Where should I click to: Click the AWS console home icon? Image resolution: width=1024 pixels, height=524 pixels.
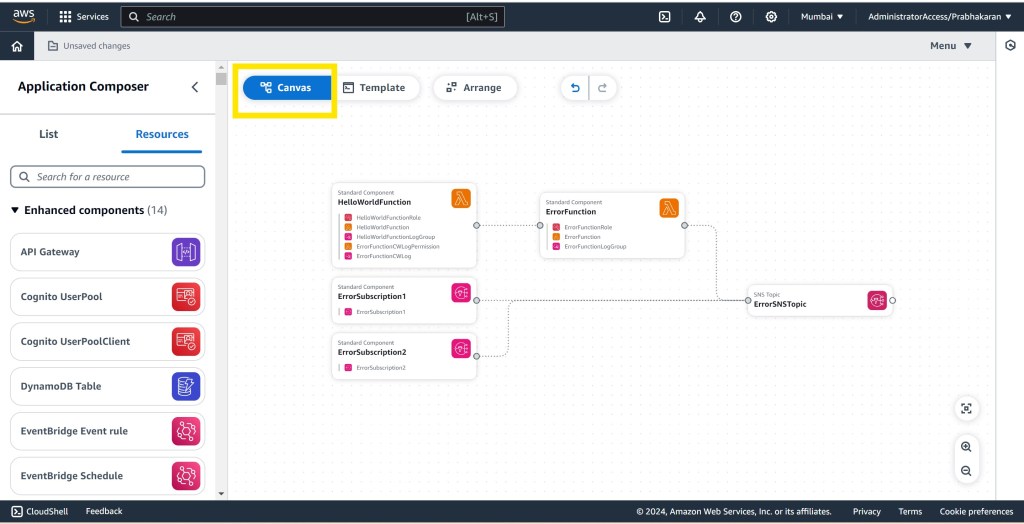tap(17, 46)
